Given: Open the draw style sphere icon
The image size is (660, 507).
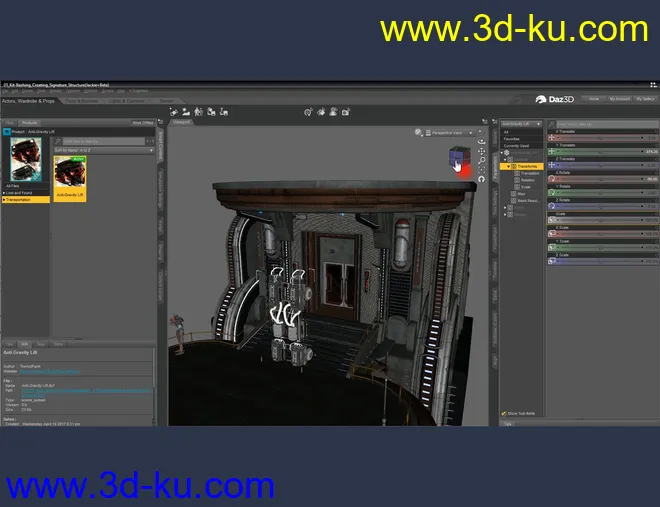Looking at the screenshot, I should (420, 132).
